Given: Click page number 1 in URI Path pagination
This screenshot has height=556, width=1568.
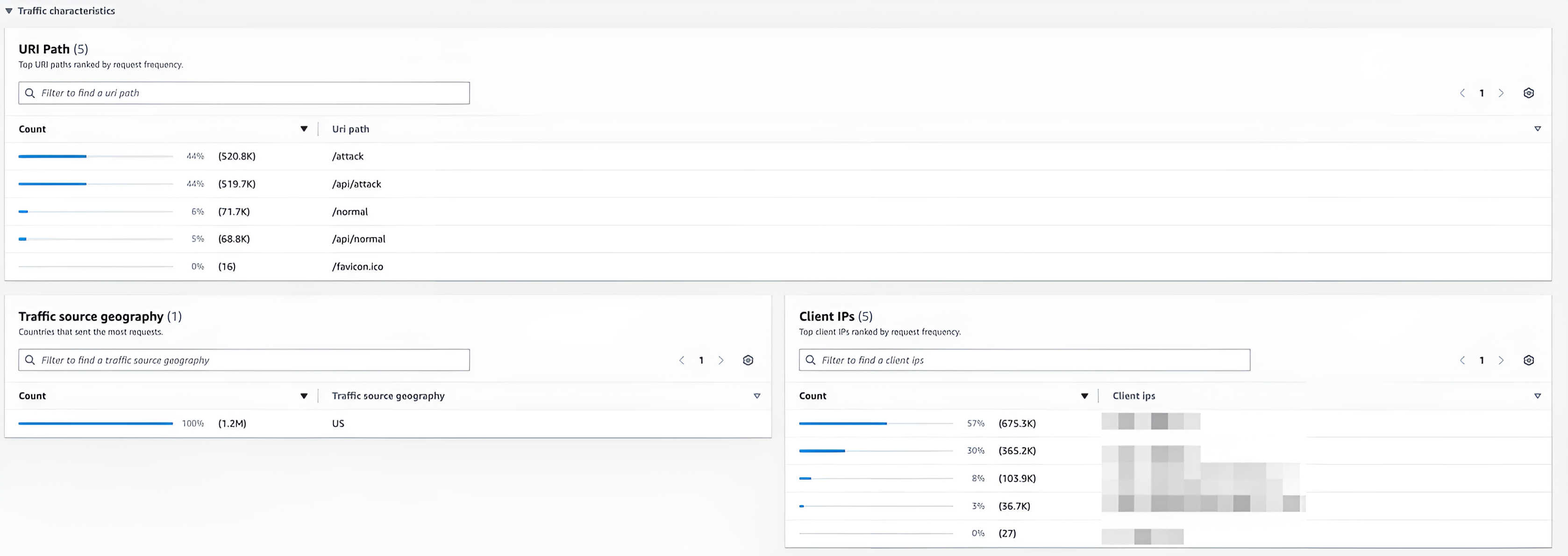Looking at the screenshot, I should (1482, 93).
